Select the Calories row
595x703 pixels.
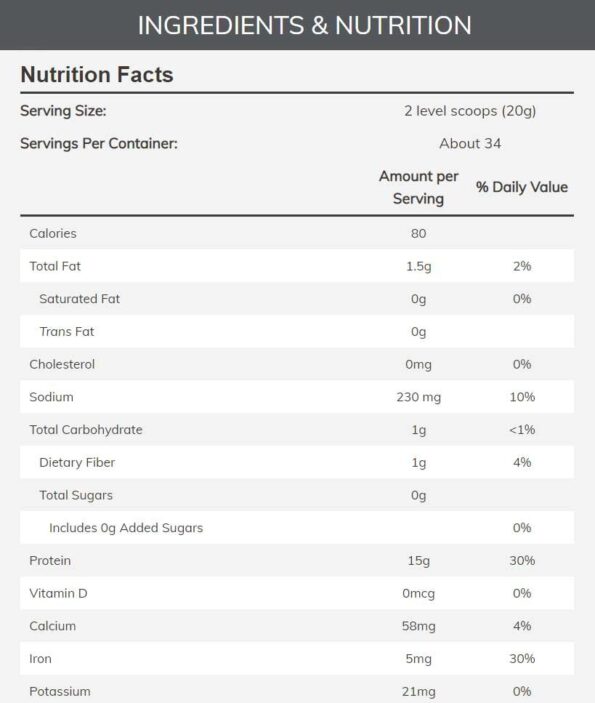(x=297, y=233)
